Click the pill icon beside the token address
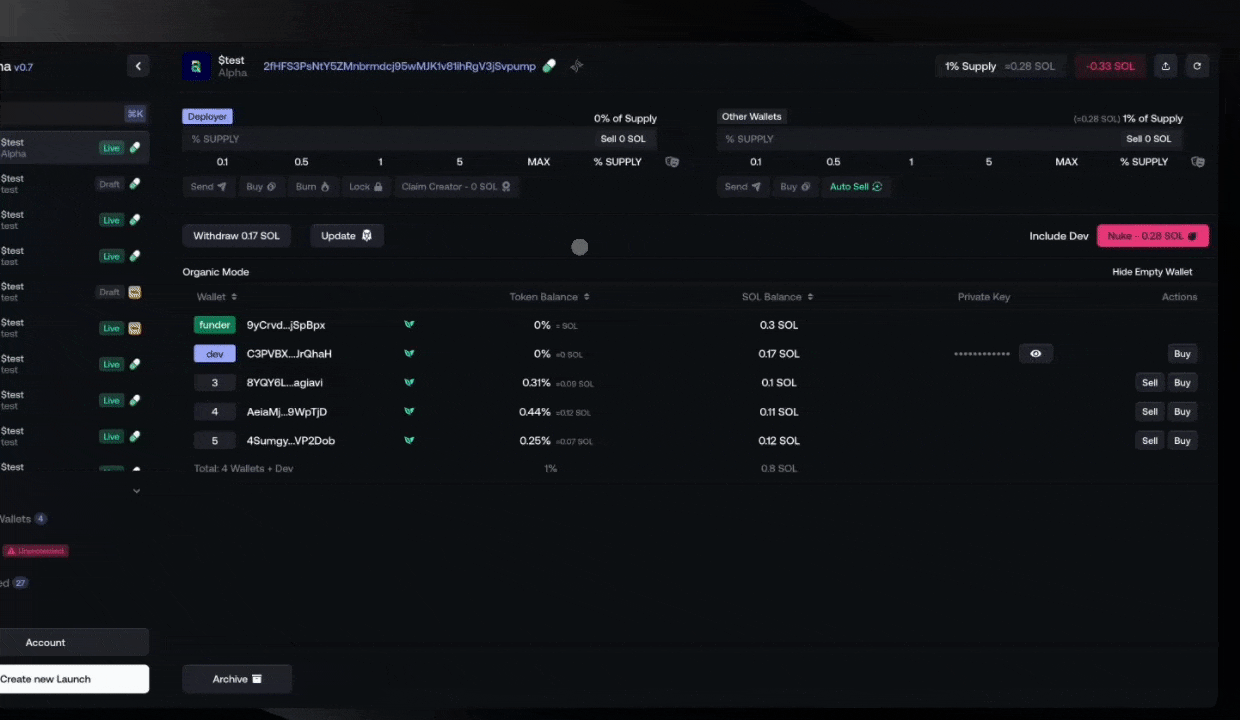 [x=549, y=66]
